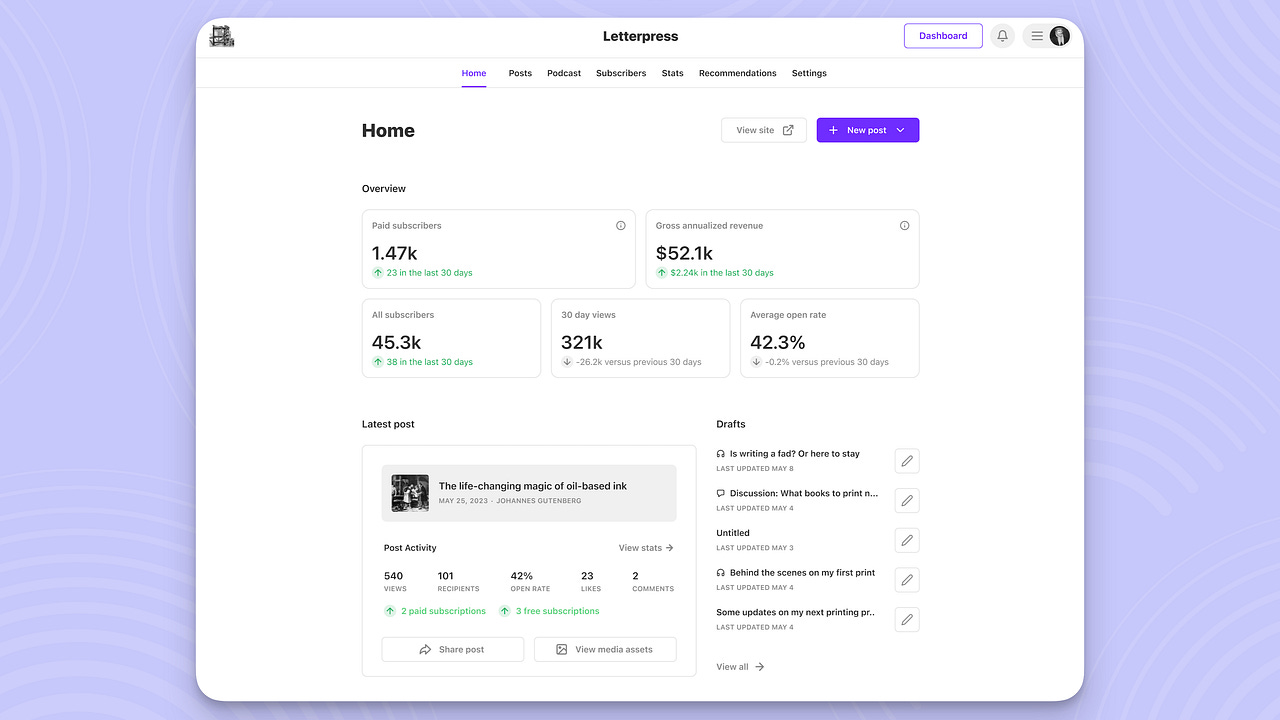Image resolution: width=1280 pixels, height=720 pixels.
Task: Edit draft 'Is writing a fad?' pencil
Action: [x=907, y=461]
